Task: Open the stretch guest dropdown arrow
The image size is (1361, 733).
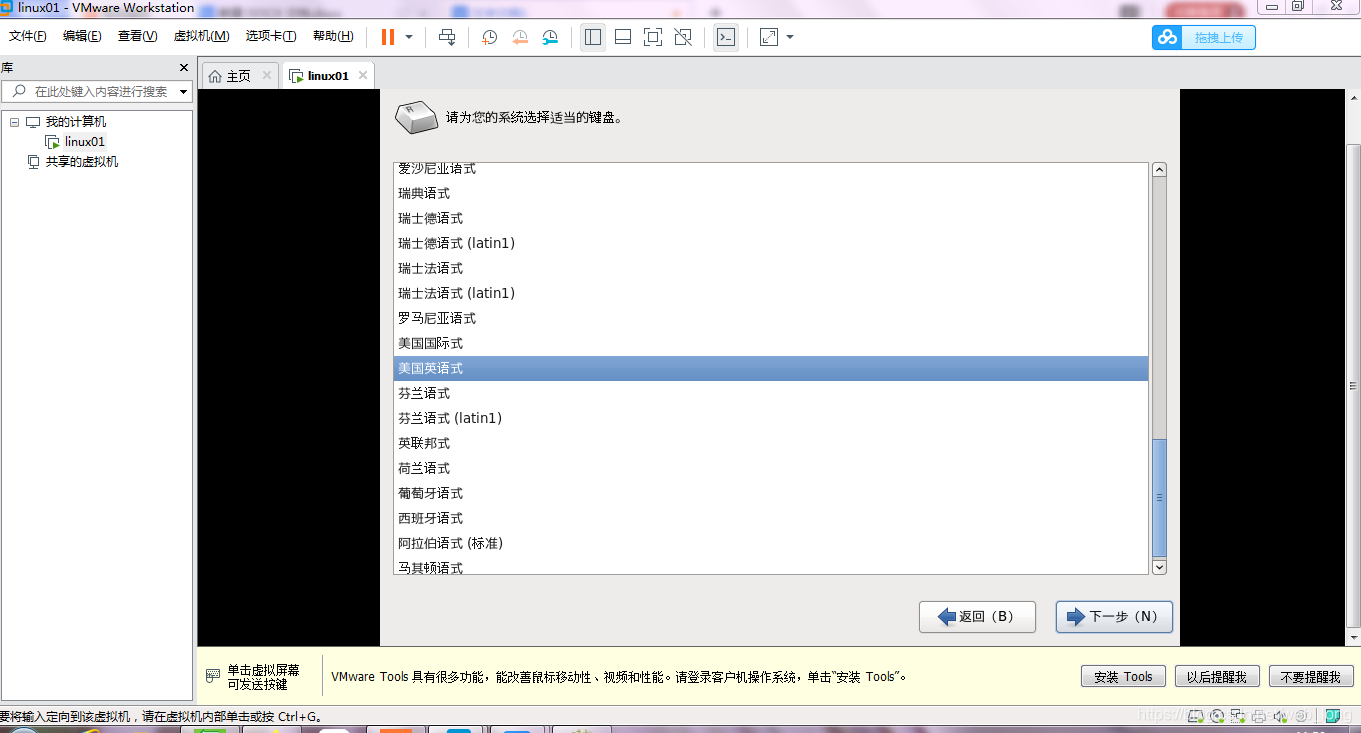Action: pyautogui.click(x=790, y=37)
